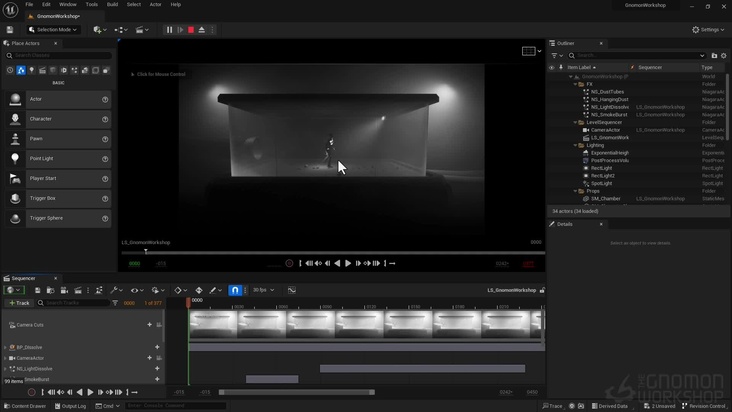
Task: Toggle the auto-key diamond in Sequencer
Action: 199,290
